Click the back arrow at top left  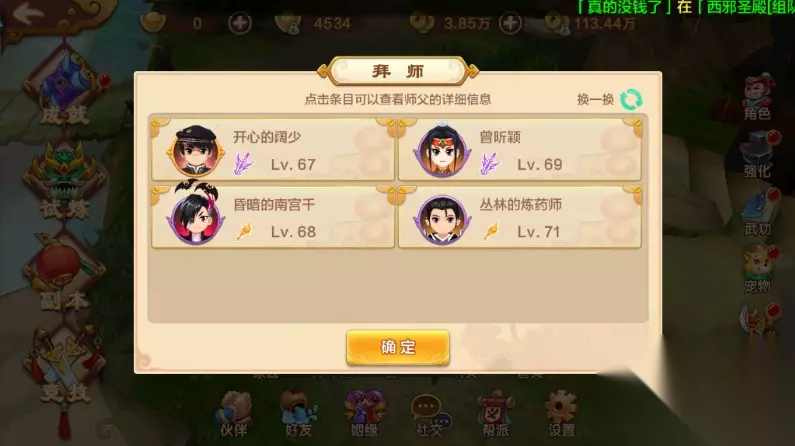(29, 15)
